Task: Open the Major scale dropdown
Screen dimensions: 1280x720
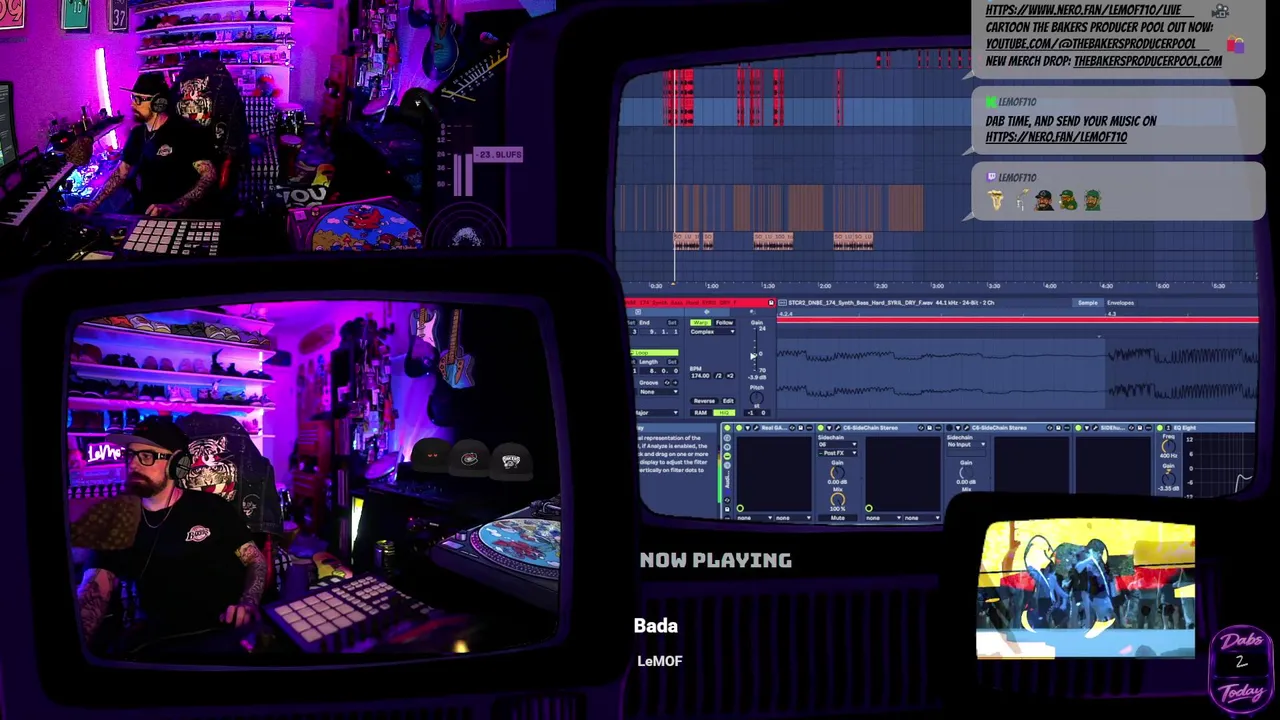Action: pyautogui.click(x=655, y=412)
